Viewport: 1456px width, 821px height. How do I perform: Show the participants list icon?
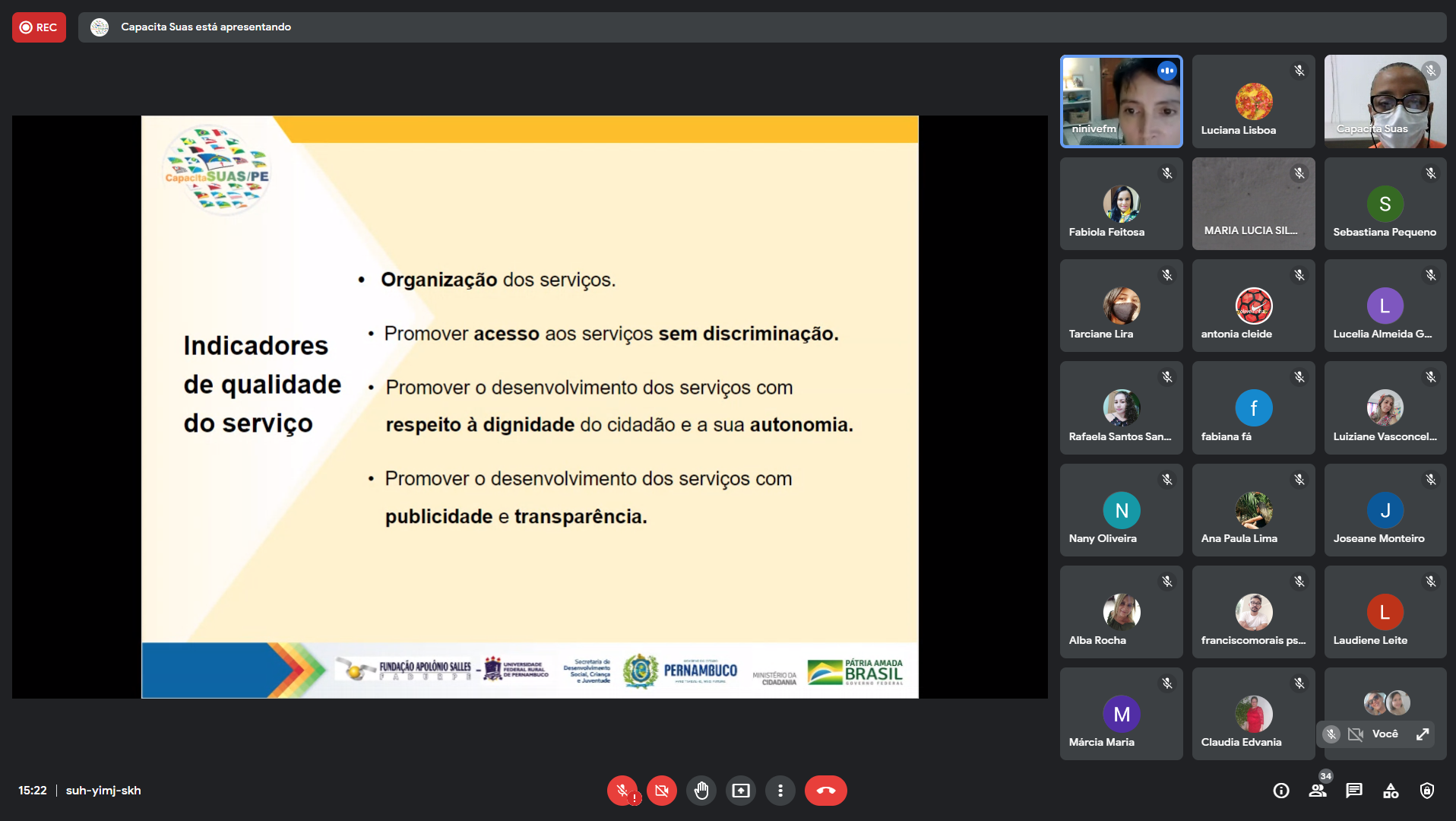tap(1318, 791)
